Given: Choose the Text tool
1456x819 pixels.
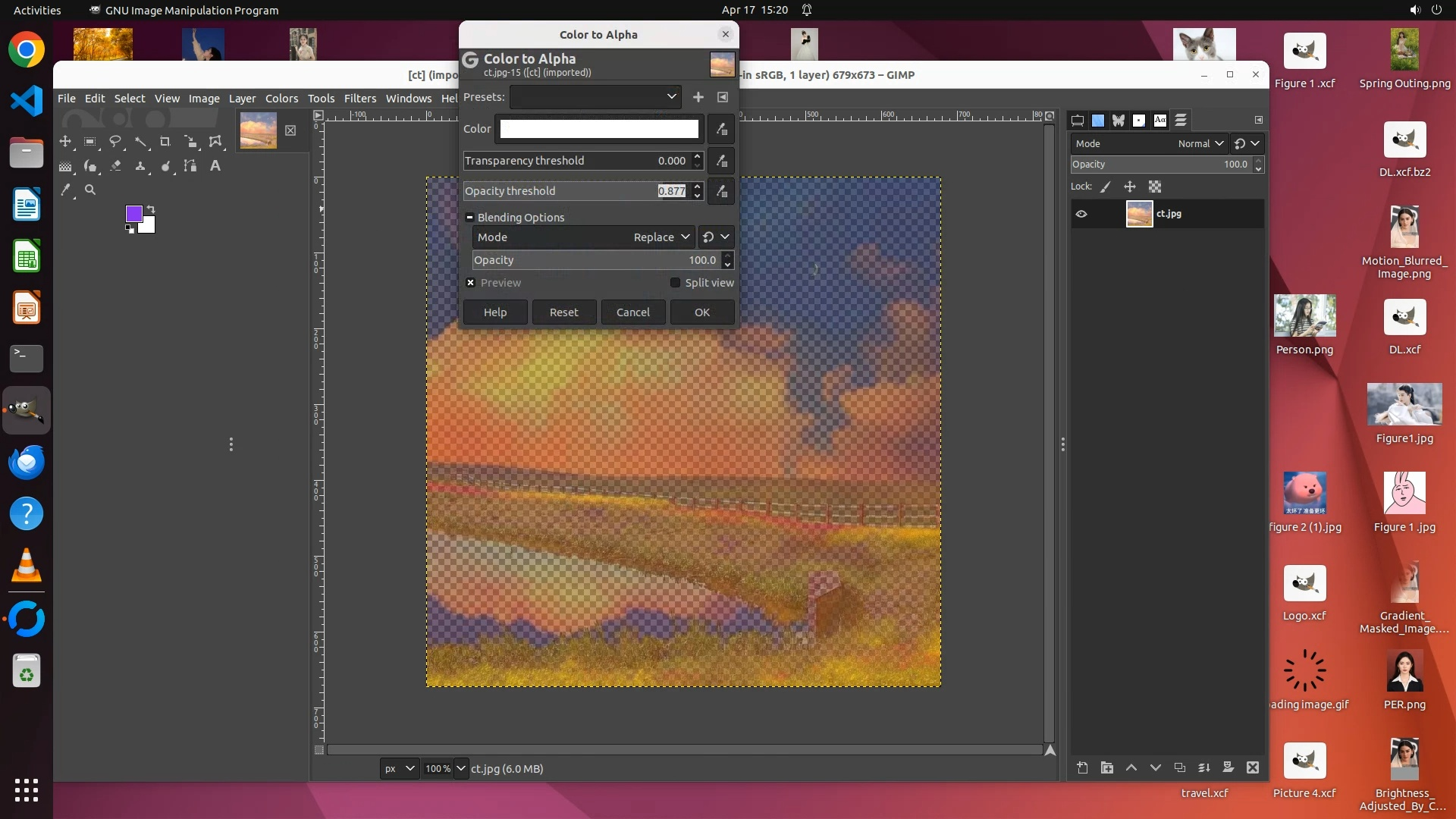Looking at the screenshot, I should (x=215, y=166).
